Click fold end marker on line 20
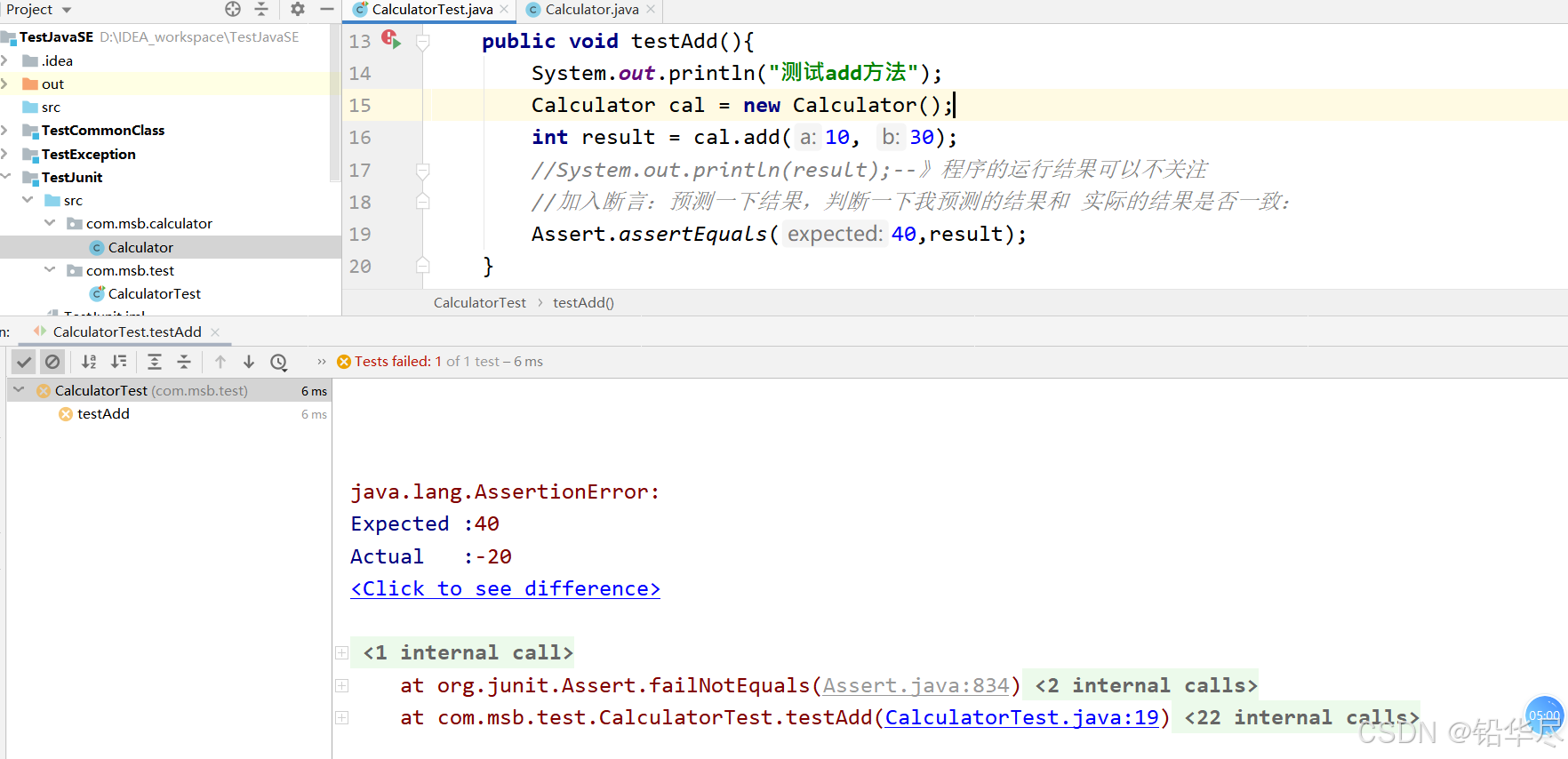Image resolution: width=1568 pixels, height=759 pixels. click(x=423, y=266)
